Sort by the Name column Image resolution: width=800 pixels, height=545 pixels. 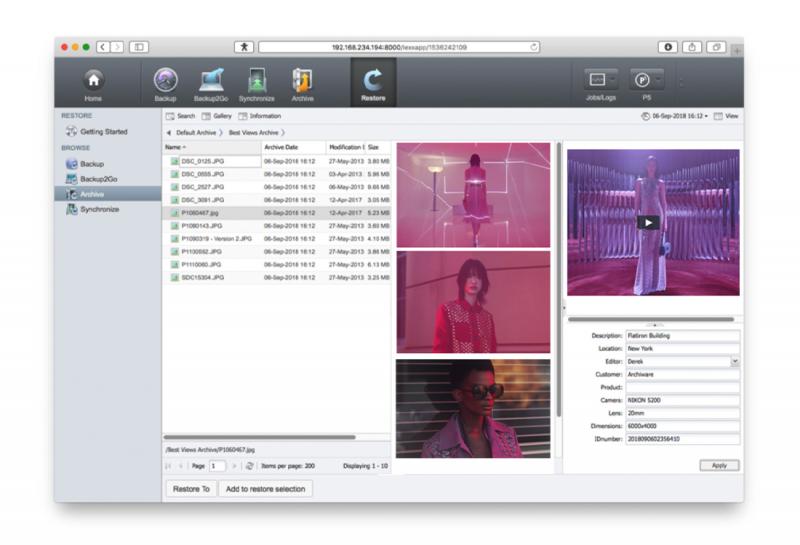[x=212, y=147]
